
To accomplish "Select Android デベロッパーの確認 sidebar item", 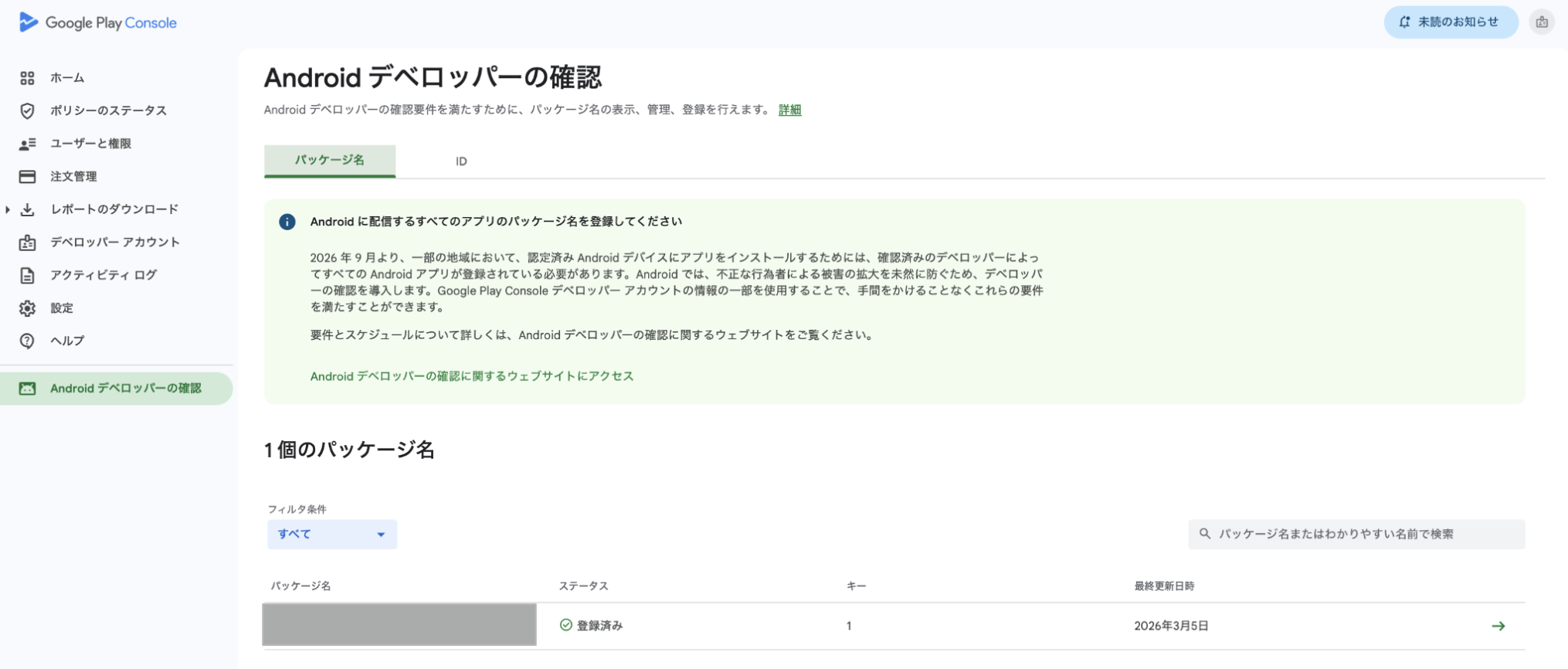I will (x=116, y=389).
